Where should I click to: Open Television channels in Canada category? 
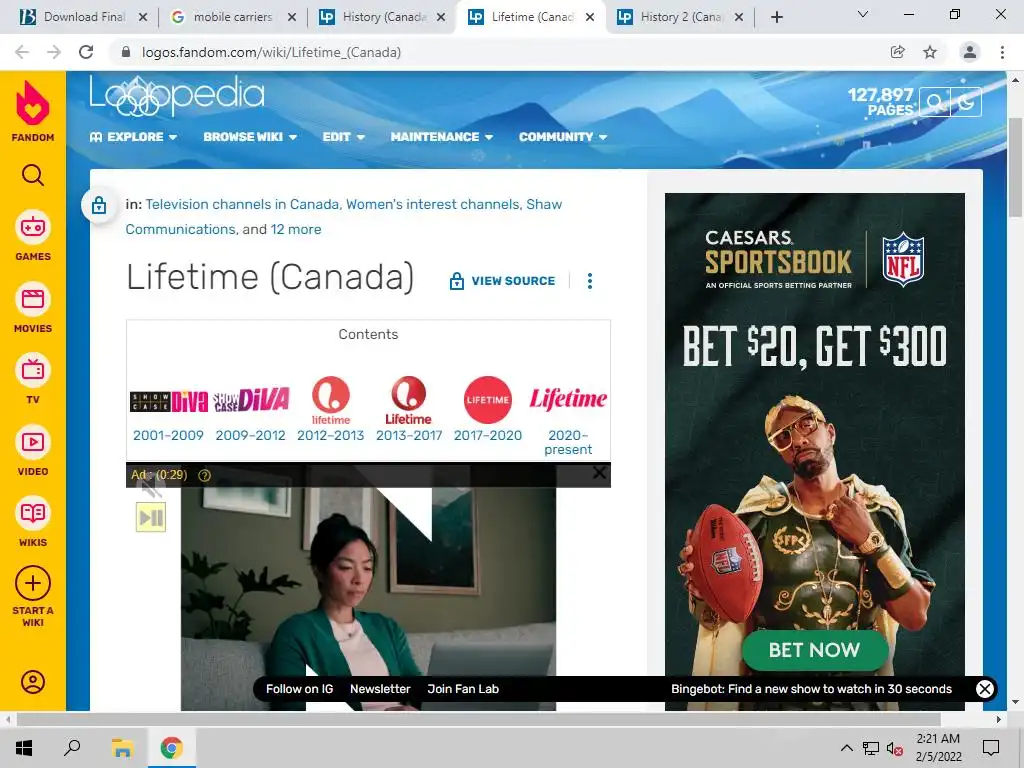(x=242, y=204)
